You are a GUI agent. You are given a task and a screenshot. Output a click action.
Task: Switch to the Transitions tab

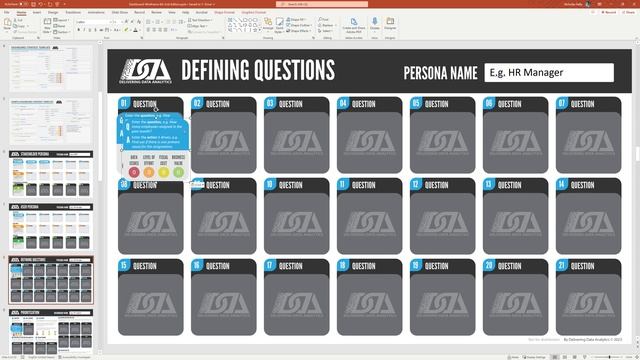(x=73, y=12)
